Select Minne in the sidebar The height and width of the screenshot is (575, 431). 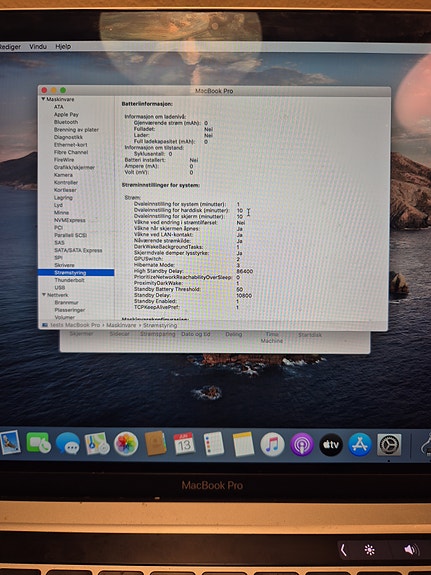(62, 212)
